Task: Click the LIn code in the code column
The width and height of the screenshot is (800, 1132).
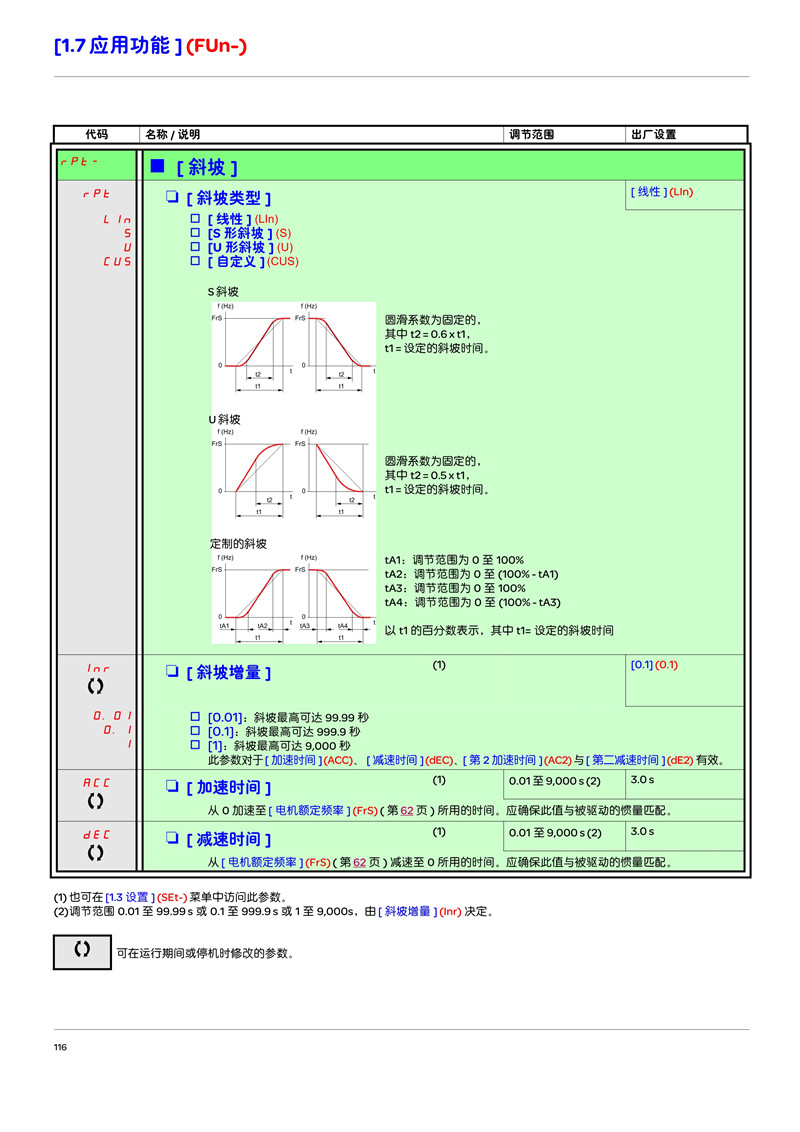Action: pos(117,219)
